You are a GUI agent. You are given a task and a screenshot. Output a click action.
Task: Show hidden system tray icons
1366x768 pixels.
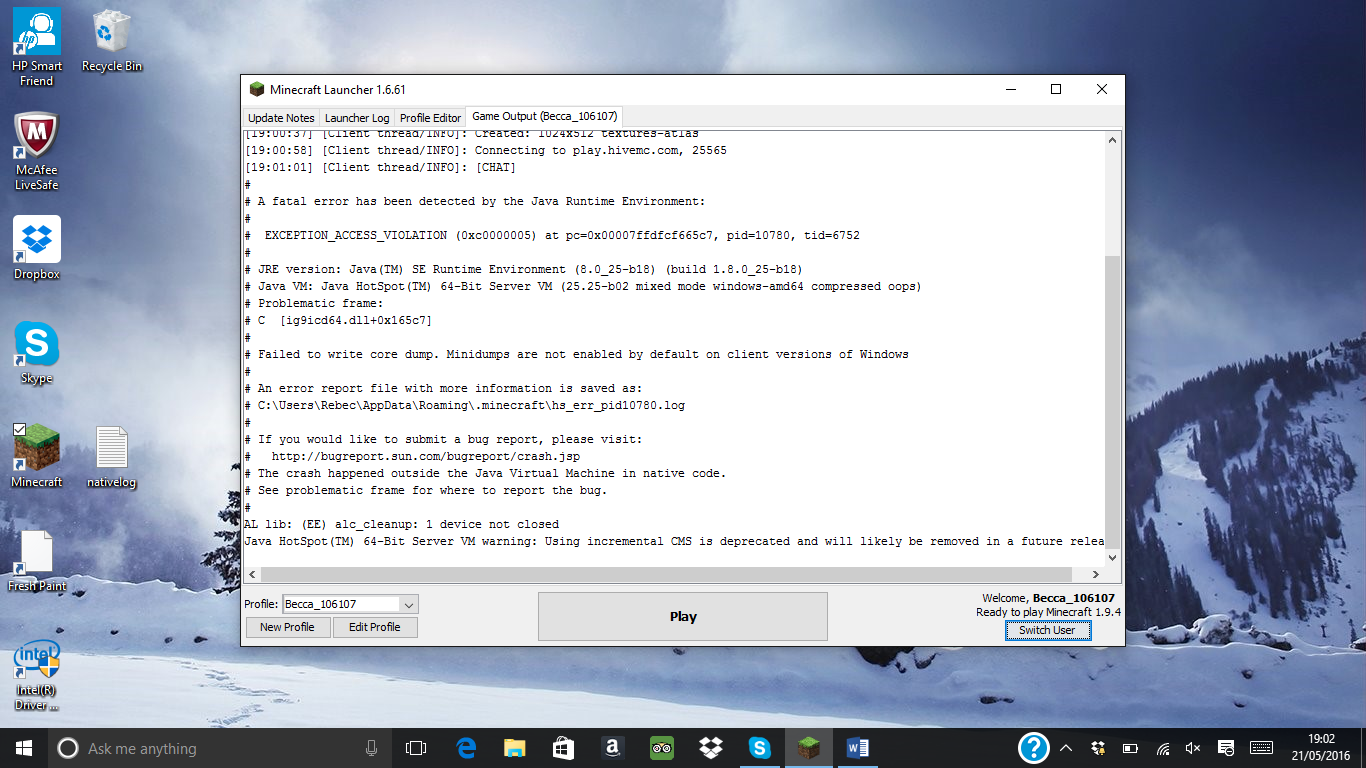click(1066, 748)
